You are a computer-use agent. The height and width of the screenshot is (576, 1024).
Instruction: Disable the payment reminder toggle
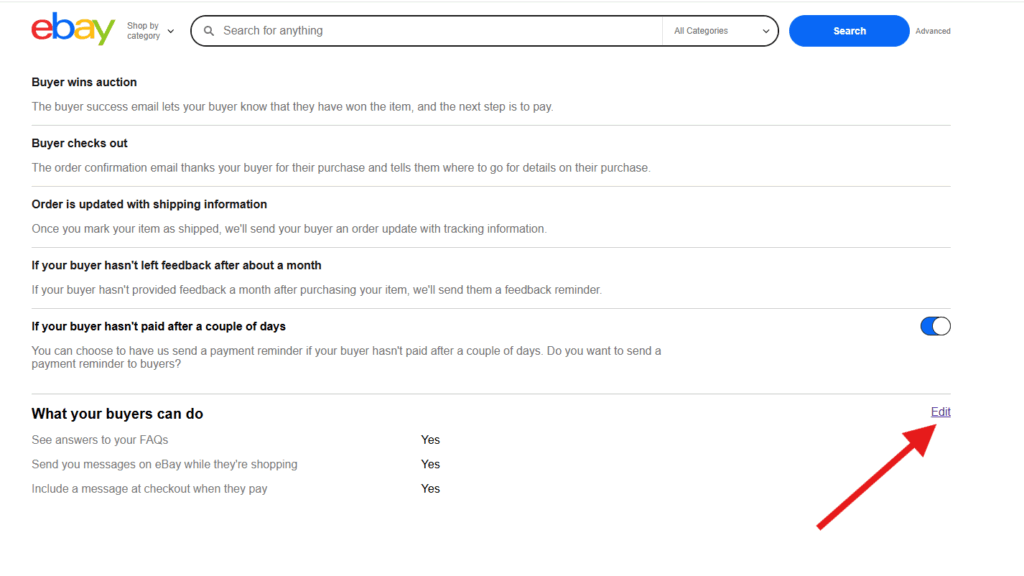(x=935, y=326)
